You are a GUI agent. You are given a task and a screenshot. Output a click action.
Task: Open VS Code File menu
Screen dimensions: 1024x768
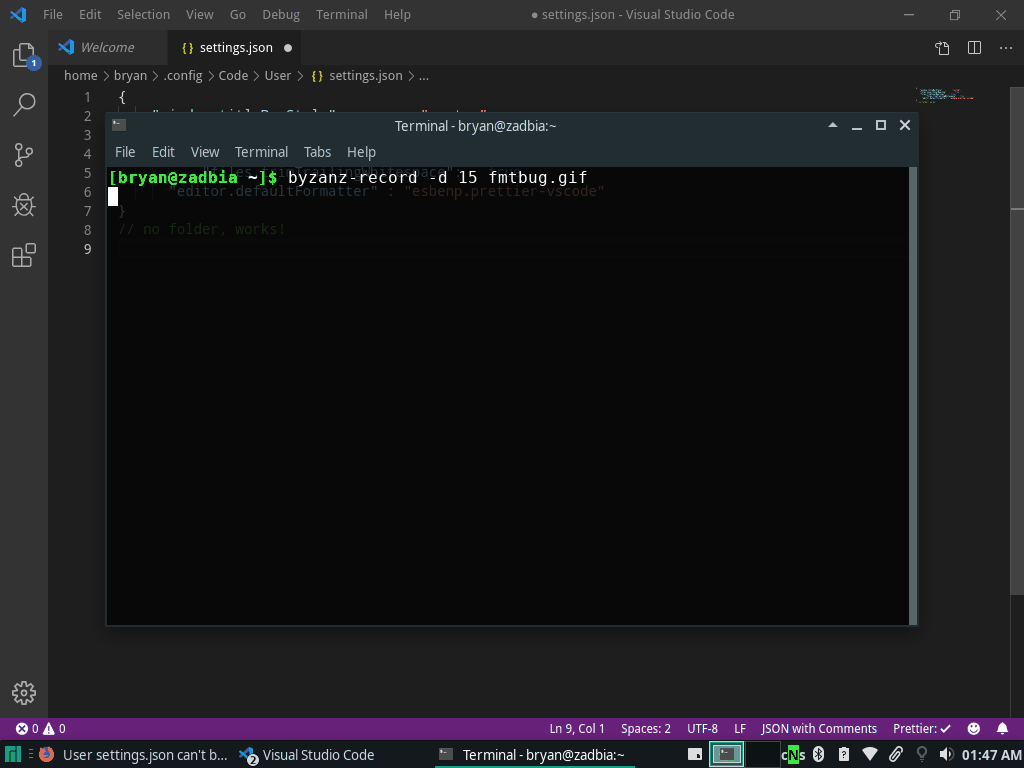pyautogui.click(x=53, y=14)
